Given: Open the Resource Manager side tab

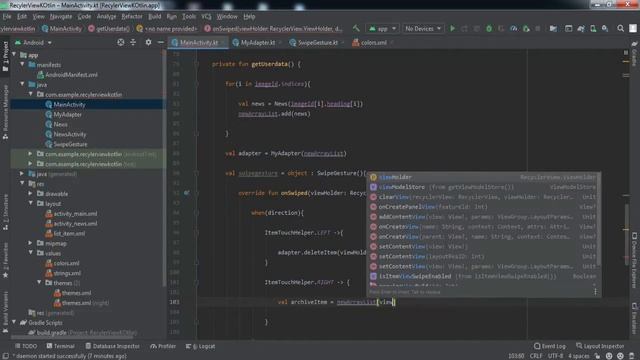Looking at the screenshot, I should (x=5, y=112).
